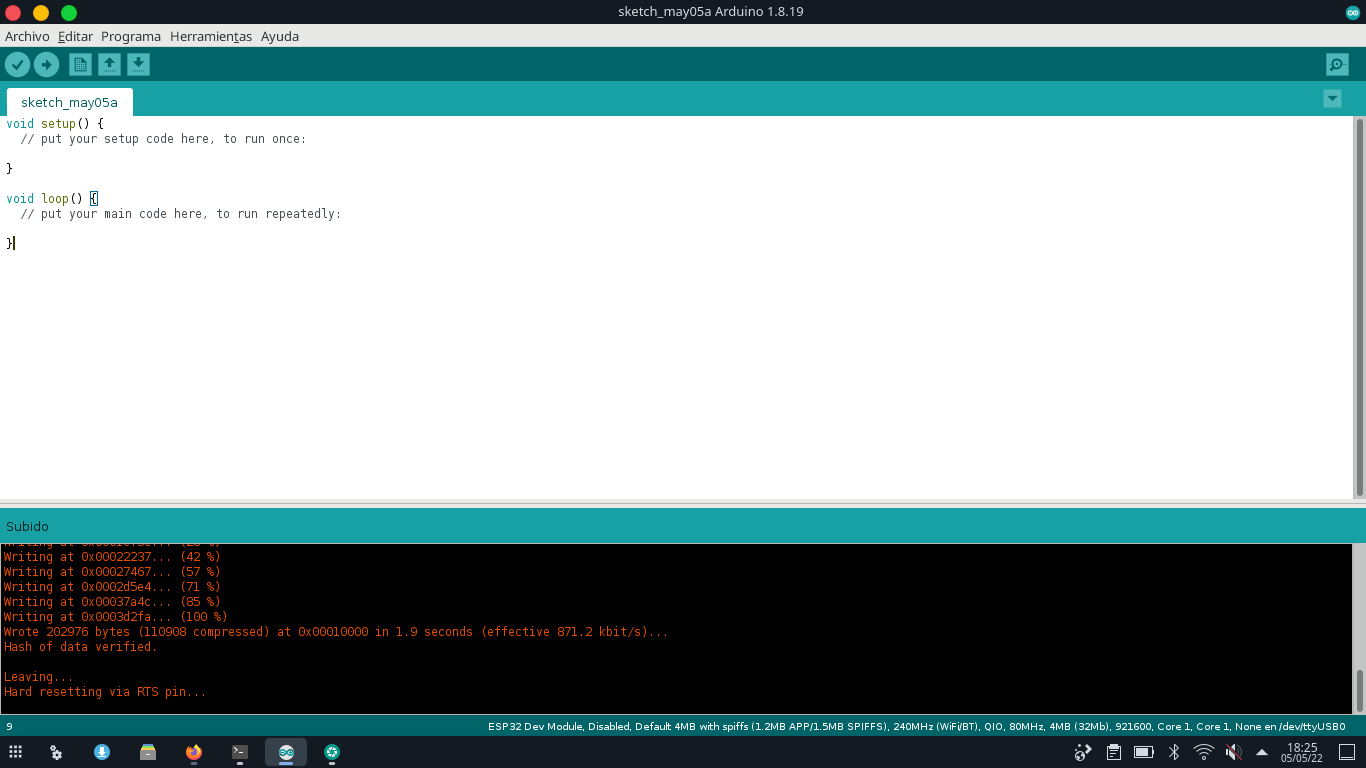Screen dimensions: 1366x768
Task: Click the Upload arrow button
Action: (46, 65)
